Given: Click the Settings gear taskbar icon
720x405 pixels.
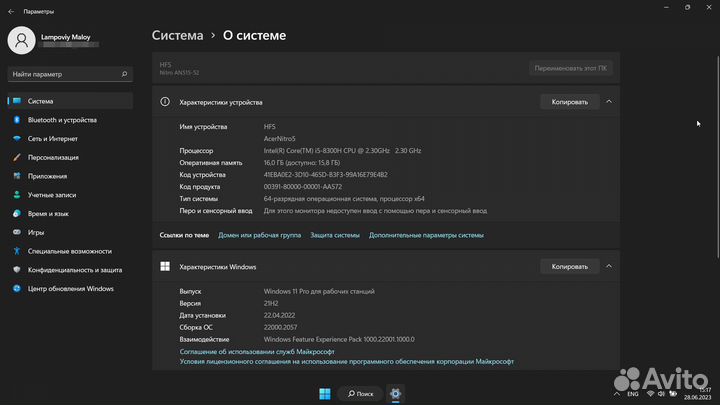Looking at the screenshot, I should coord(395,394).
